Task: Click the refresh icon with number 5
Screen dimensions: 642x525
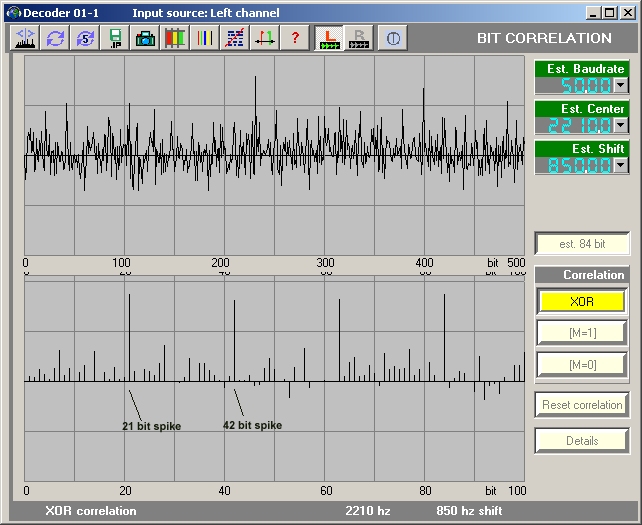Action: [85, 38]
